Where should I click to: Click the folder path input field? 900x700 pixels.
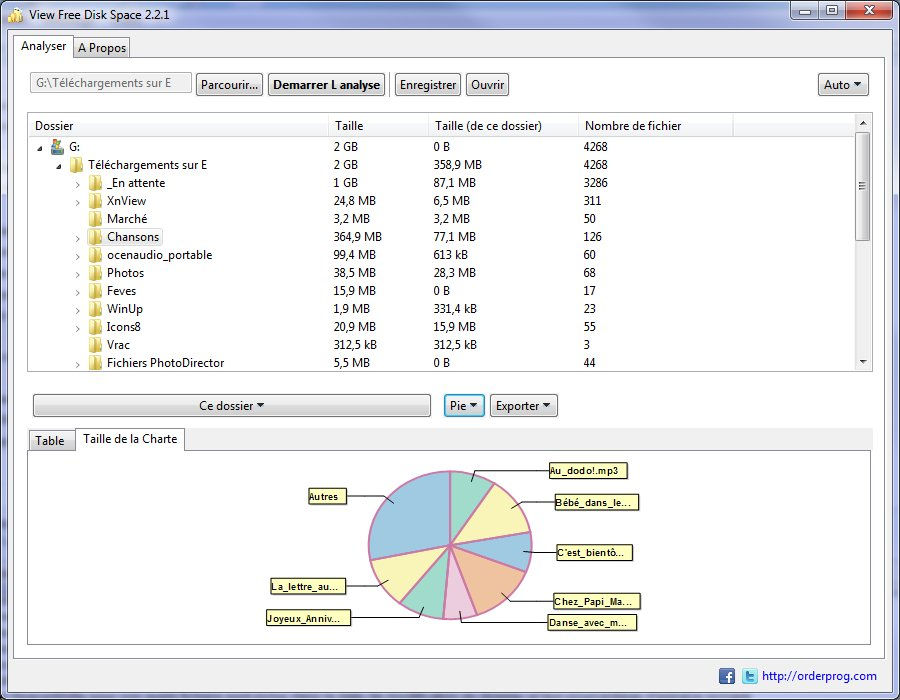coord(111,83)
